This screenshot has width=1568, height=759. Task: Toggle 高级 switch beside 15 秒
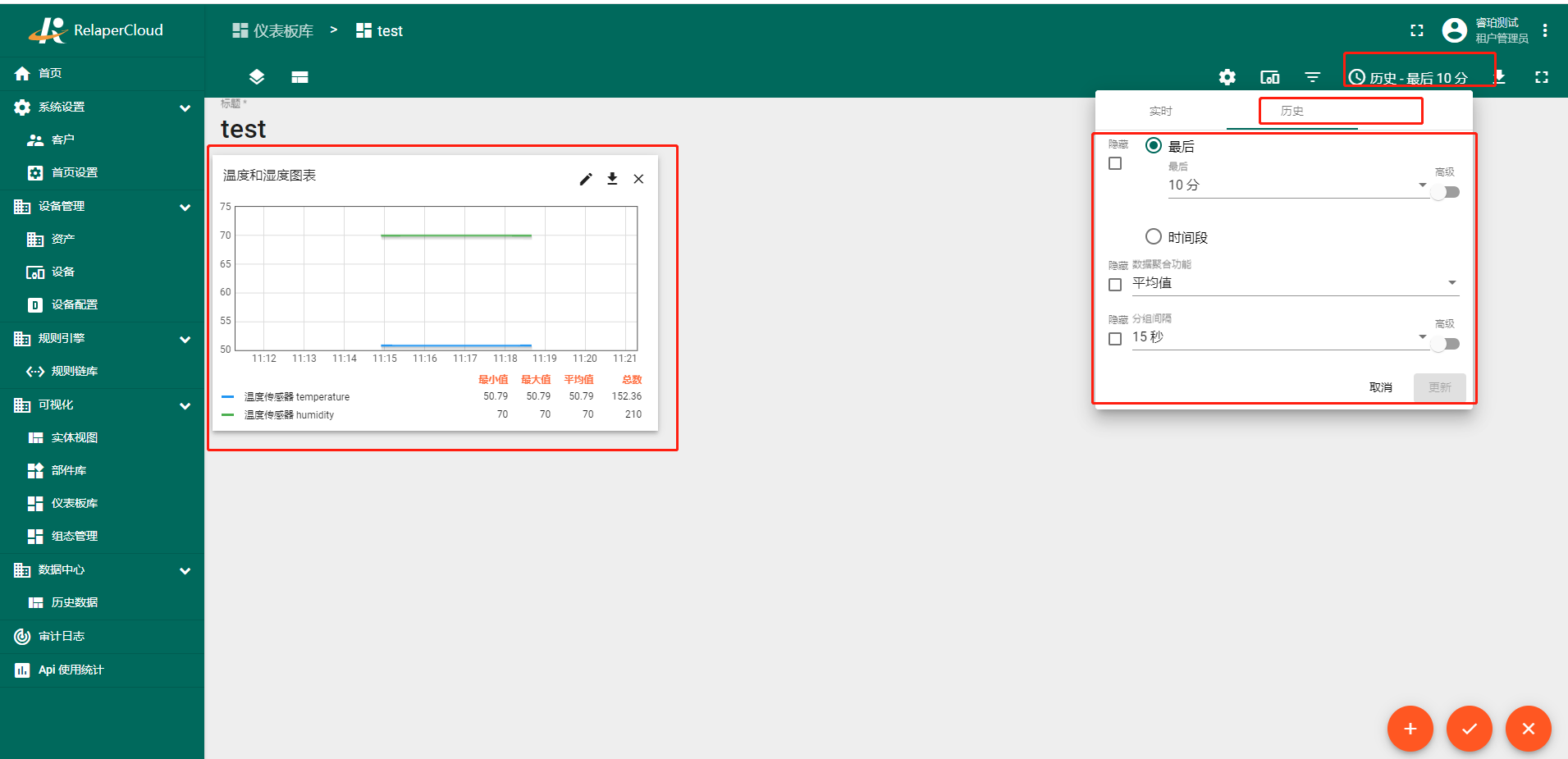(1445, 344)
